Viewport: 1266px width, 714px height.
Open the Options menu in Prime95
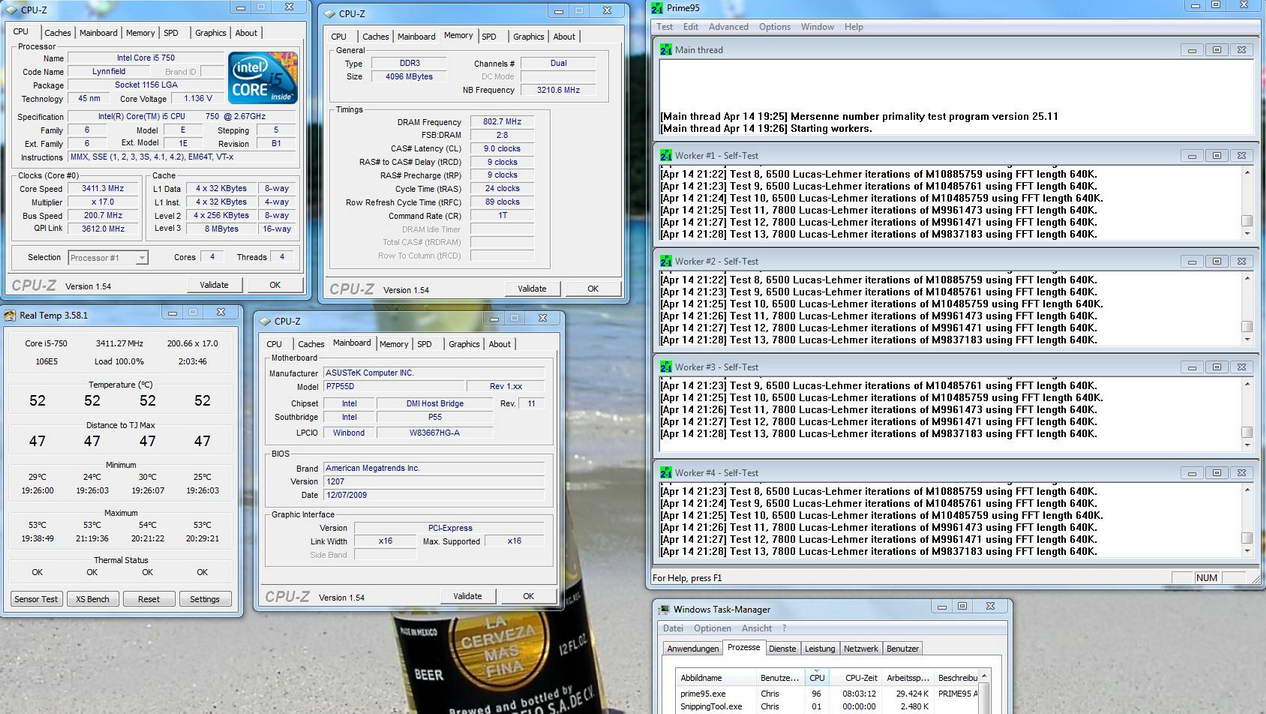(774, 27)
